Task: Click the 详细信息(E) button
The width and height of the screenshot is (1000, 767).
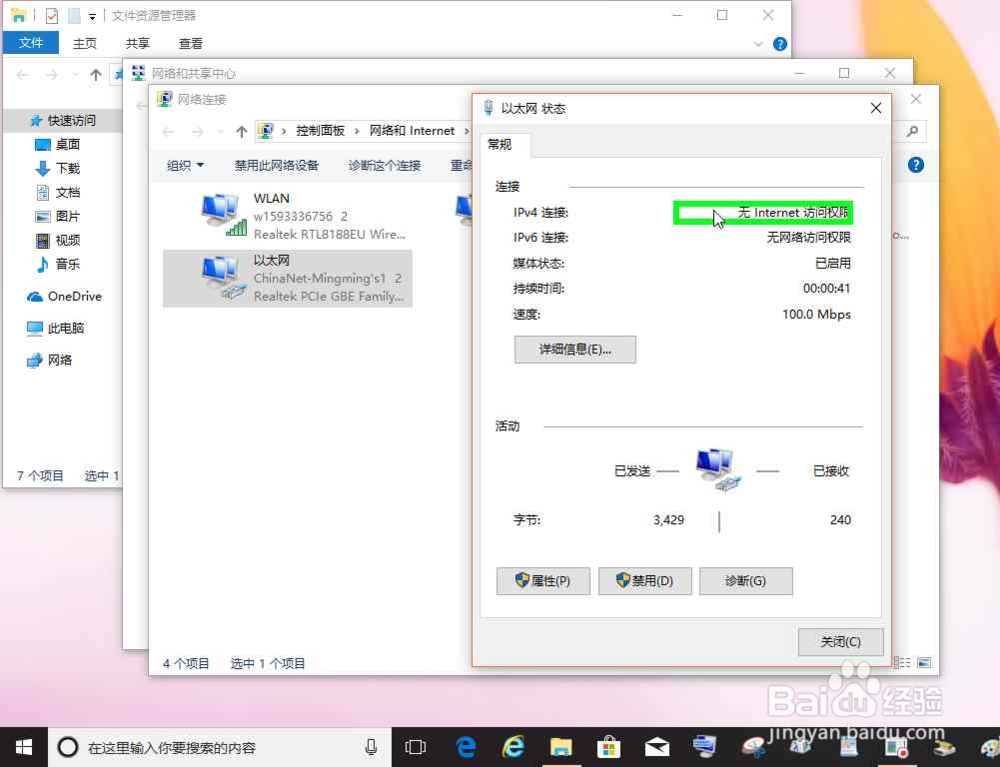Action: [575, 349]
